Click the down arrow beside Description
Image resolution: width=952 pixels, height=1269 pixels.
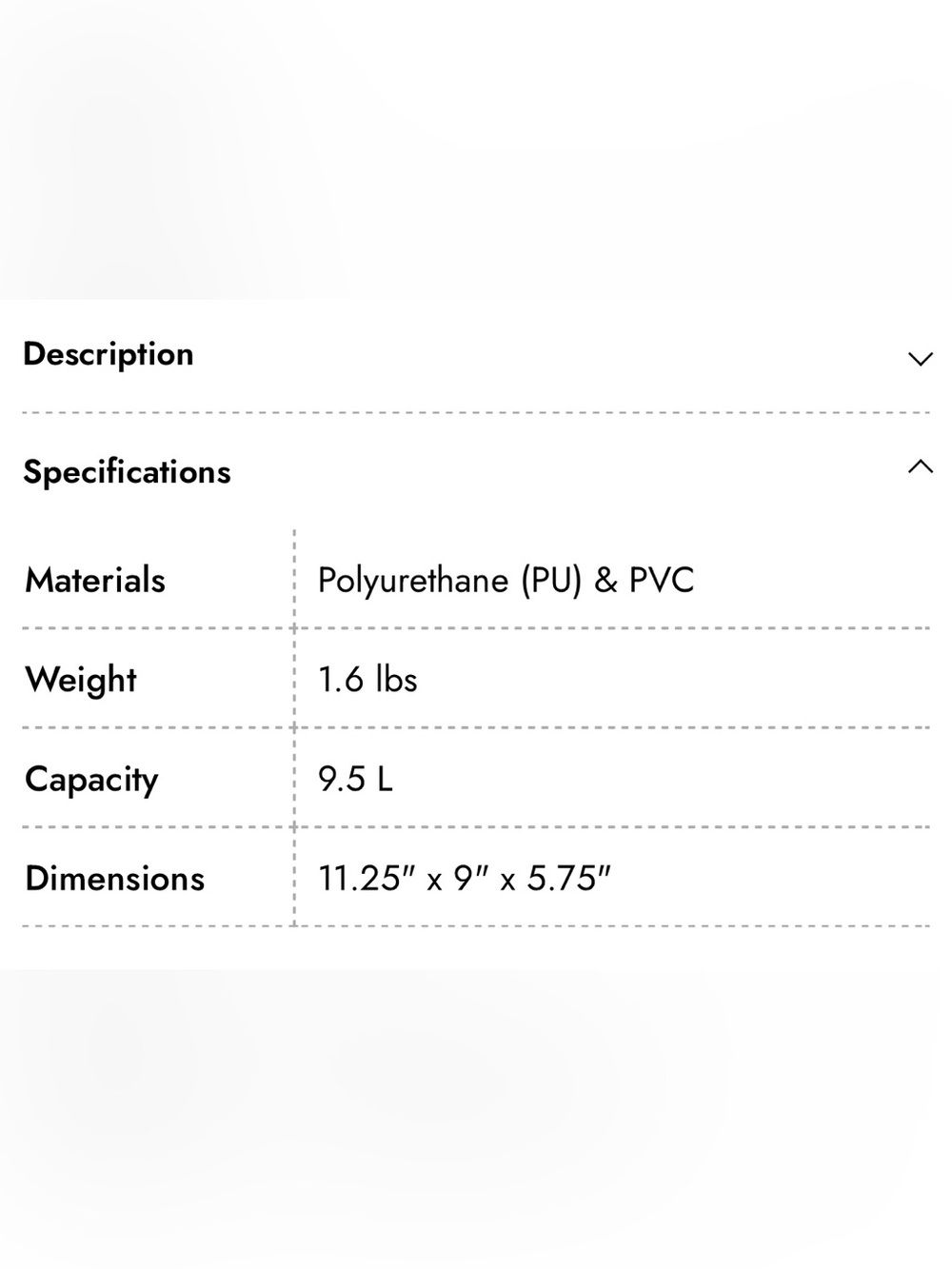920,360
